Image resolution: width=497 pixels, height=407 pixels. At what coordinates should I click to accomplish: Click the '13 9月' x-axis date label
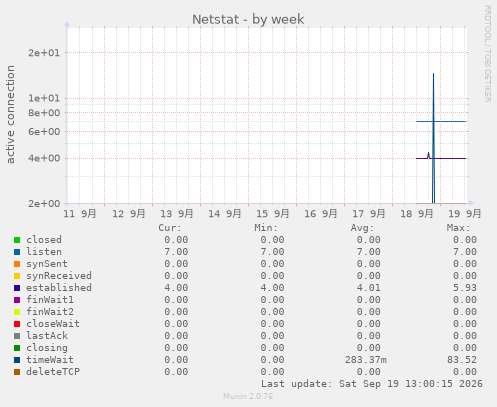[x=177, y=214]
